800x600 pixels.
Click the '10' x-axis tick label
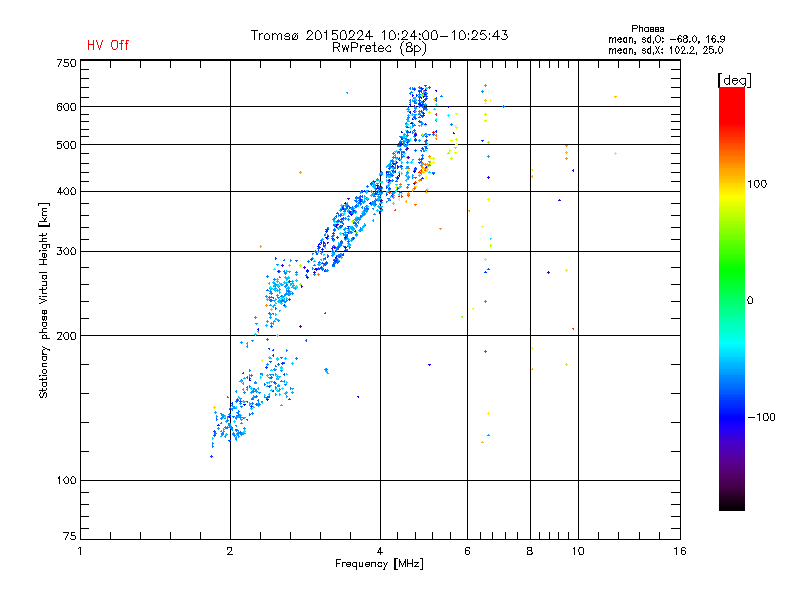click(x=578, y=551)
